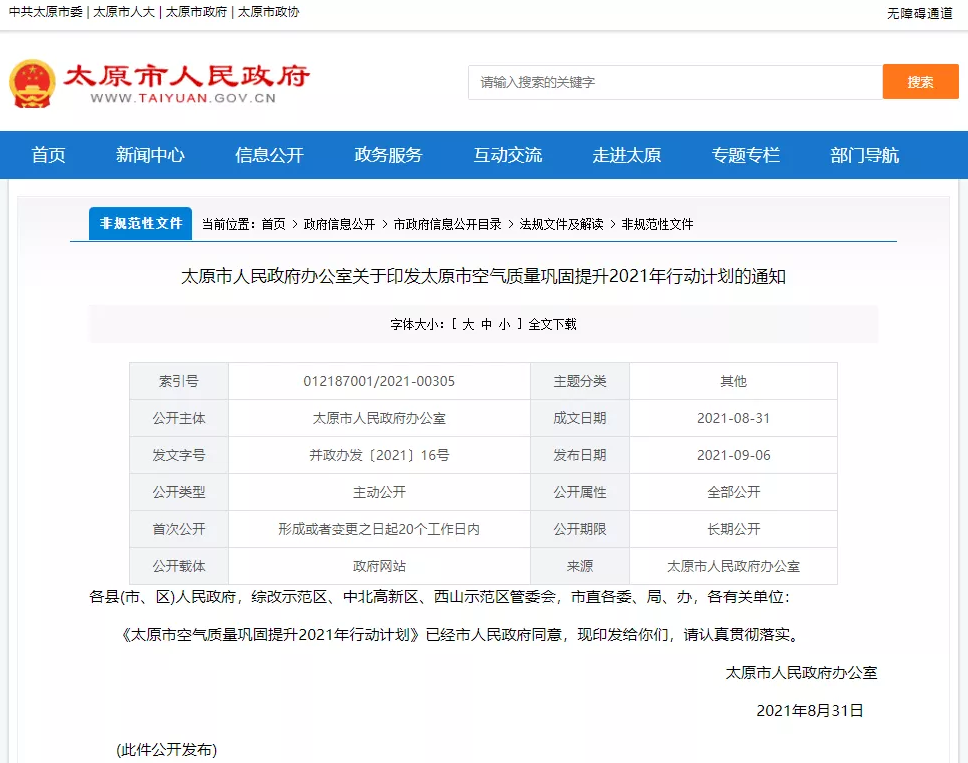Set font size to 中

click(486, 324)
